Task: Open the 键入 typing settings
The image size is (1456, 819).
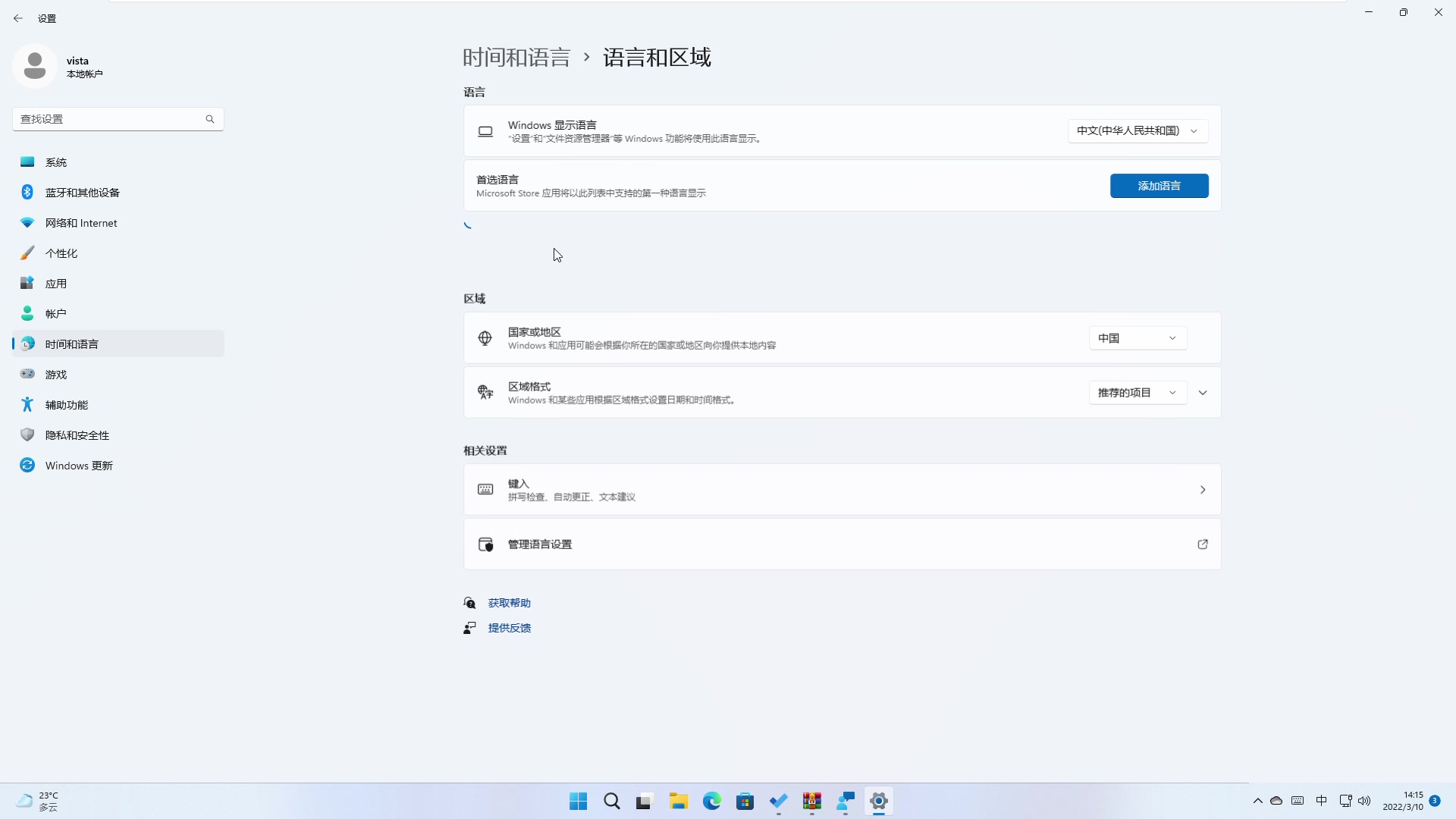Action: click(x=843, y=490)
